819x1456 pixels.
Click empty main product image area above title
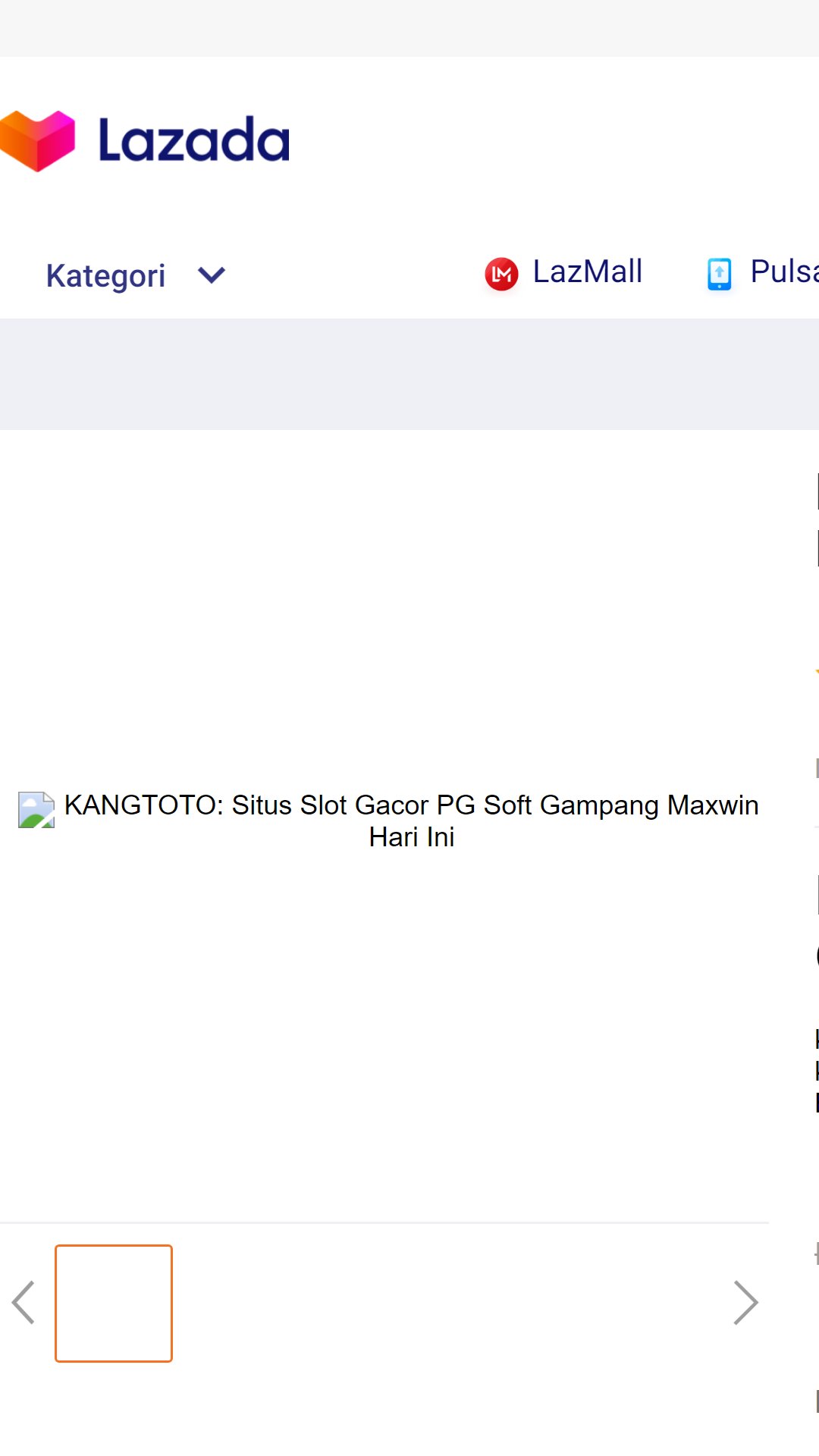pos(409,607)
